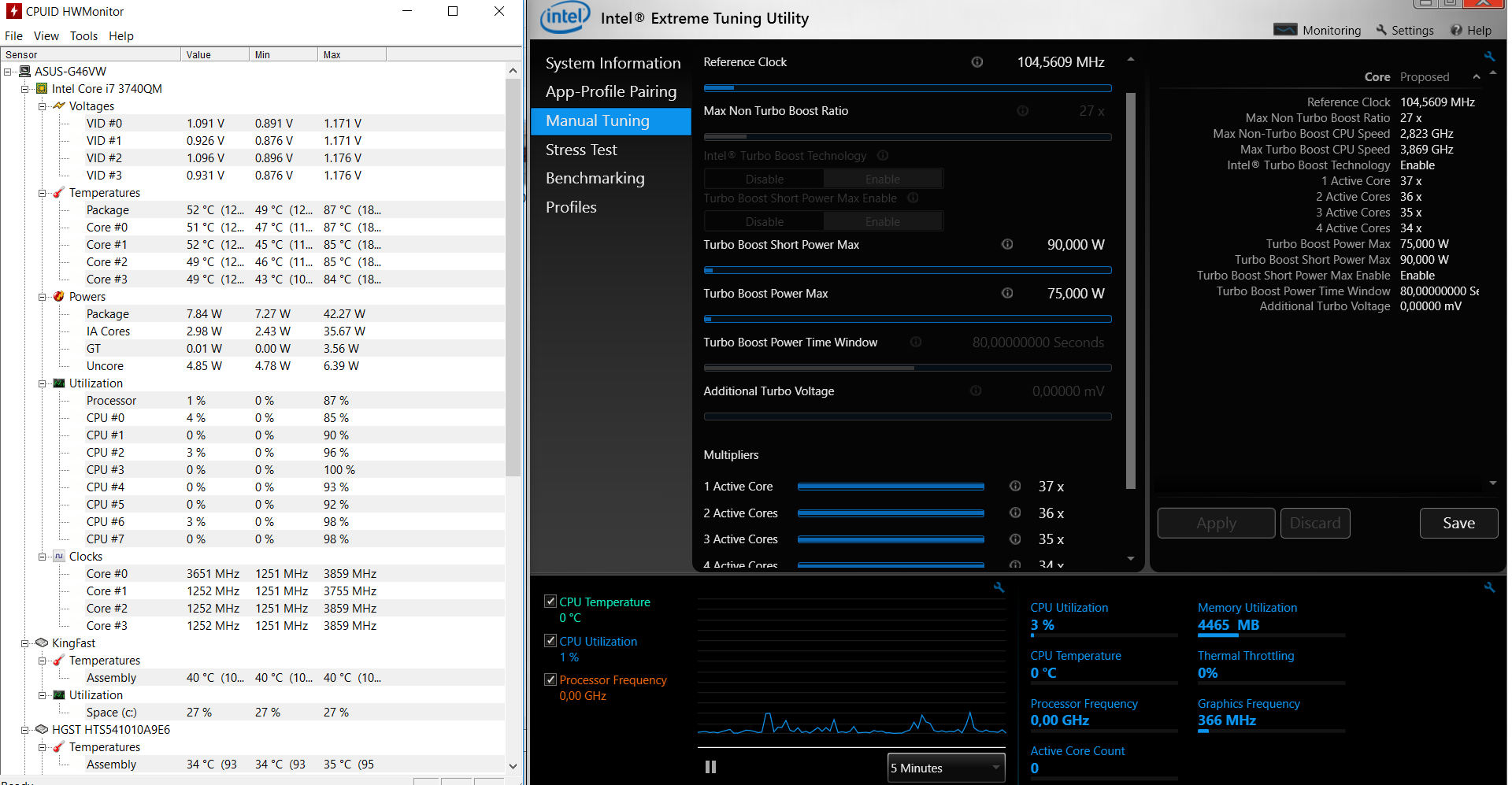
Task: Pause the monitoring graph
Action: coord(710,767)
